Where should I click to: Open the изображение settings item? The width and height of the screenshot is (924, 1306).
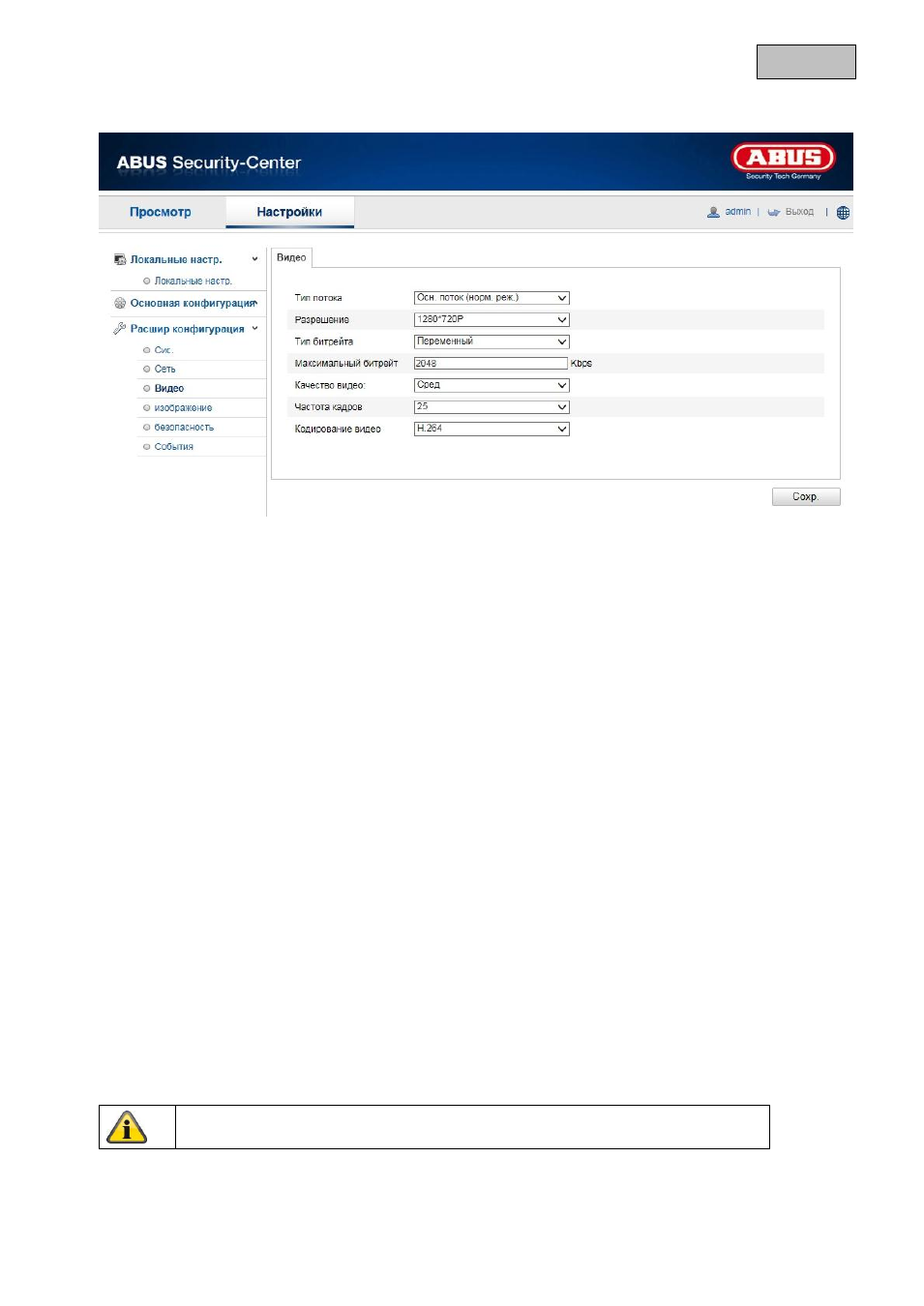tap(183, 407)
